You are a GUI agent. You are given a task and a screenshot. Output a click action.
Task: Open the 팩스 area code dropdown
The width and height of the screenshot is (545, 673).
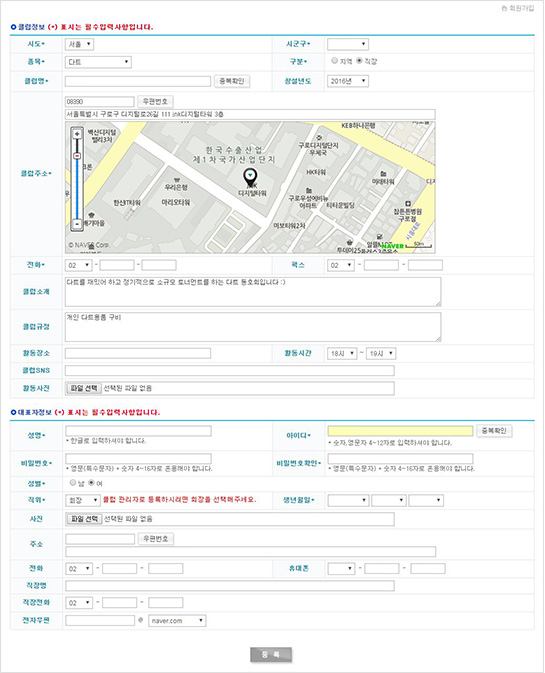tap(341, 265)
